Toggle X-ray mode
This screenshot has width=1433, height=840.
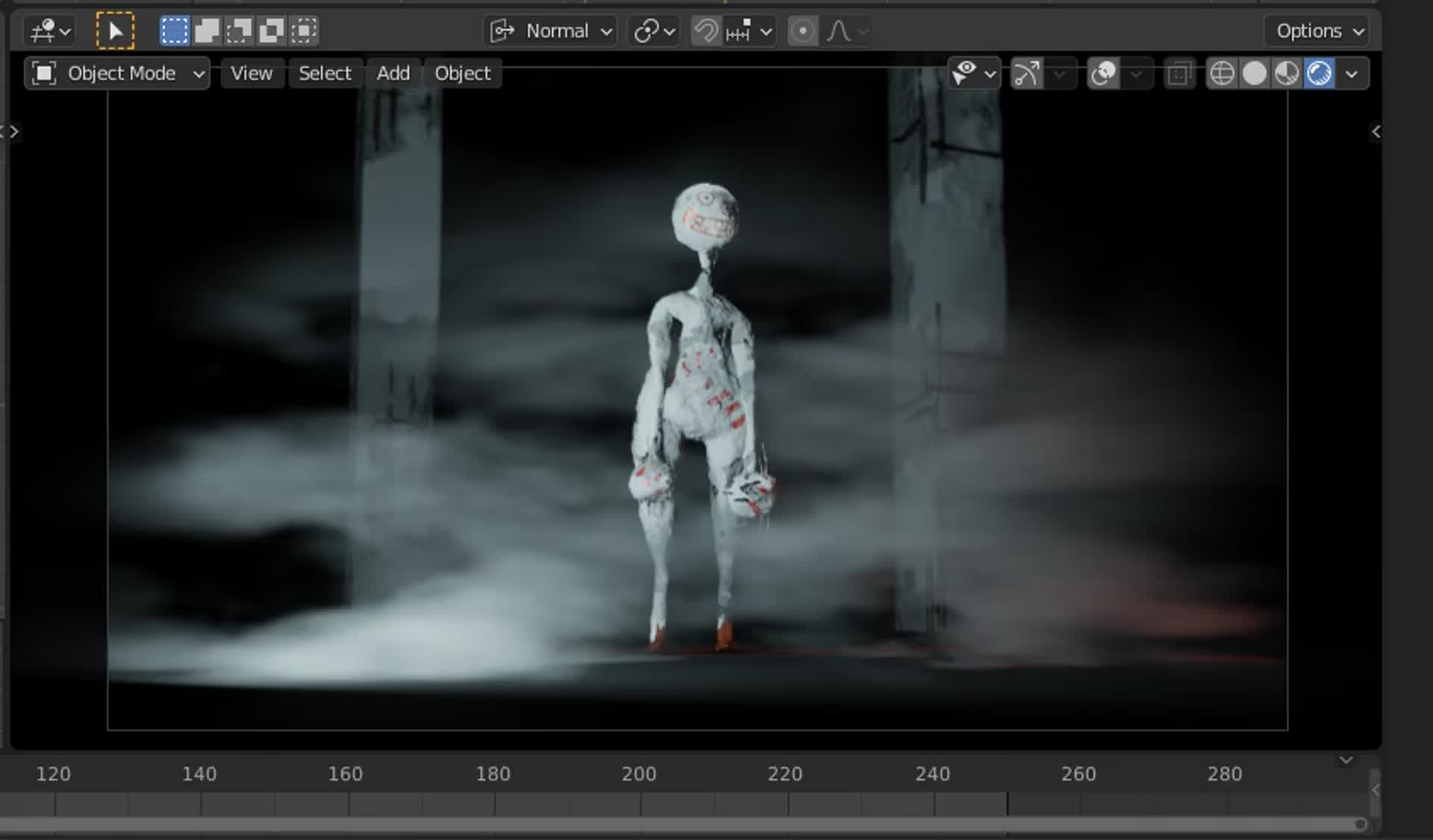pyautogui.click(x=1179, y=73)
